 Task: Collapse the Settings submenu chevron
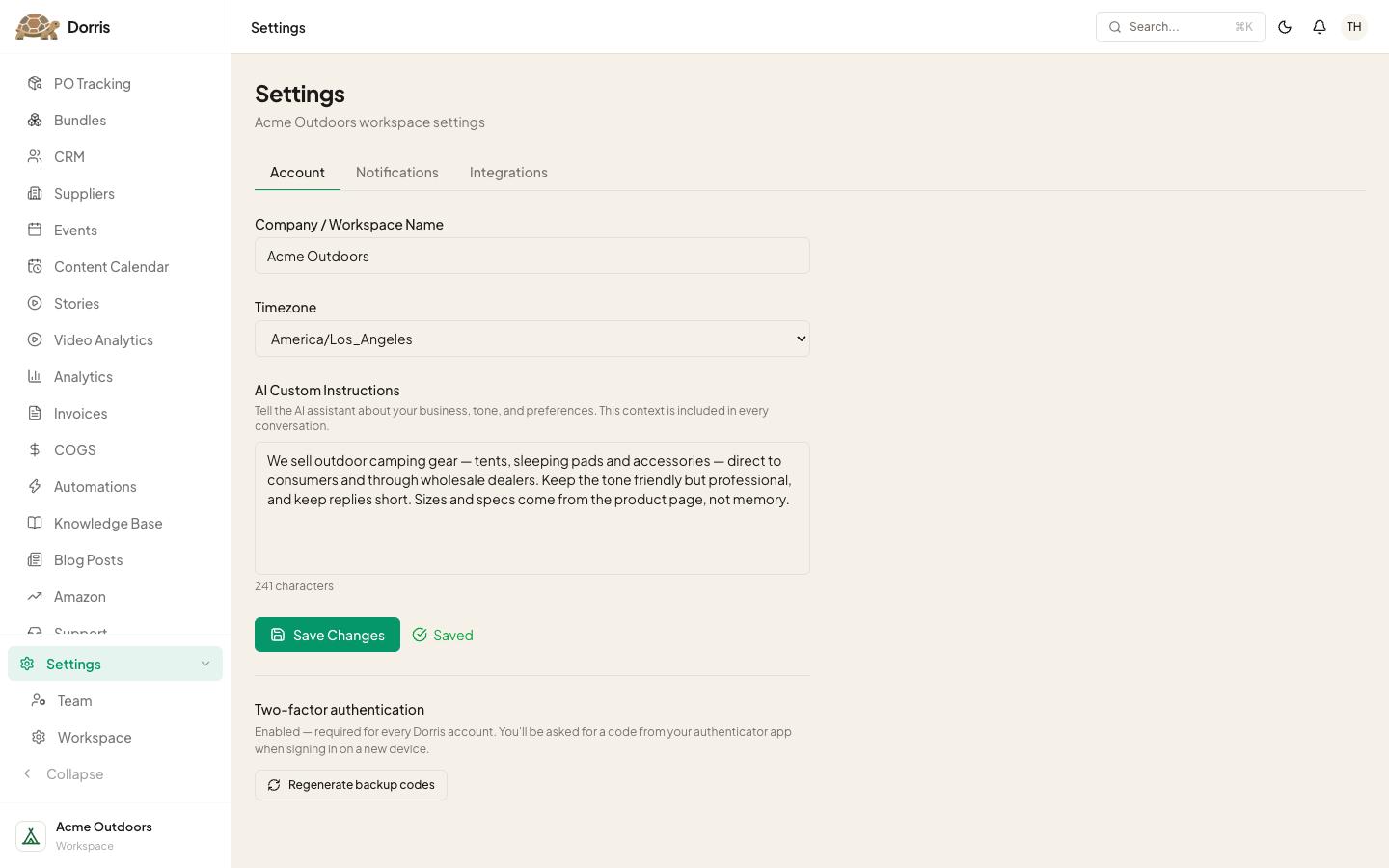point(205,664)
